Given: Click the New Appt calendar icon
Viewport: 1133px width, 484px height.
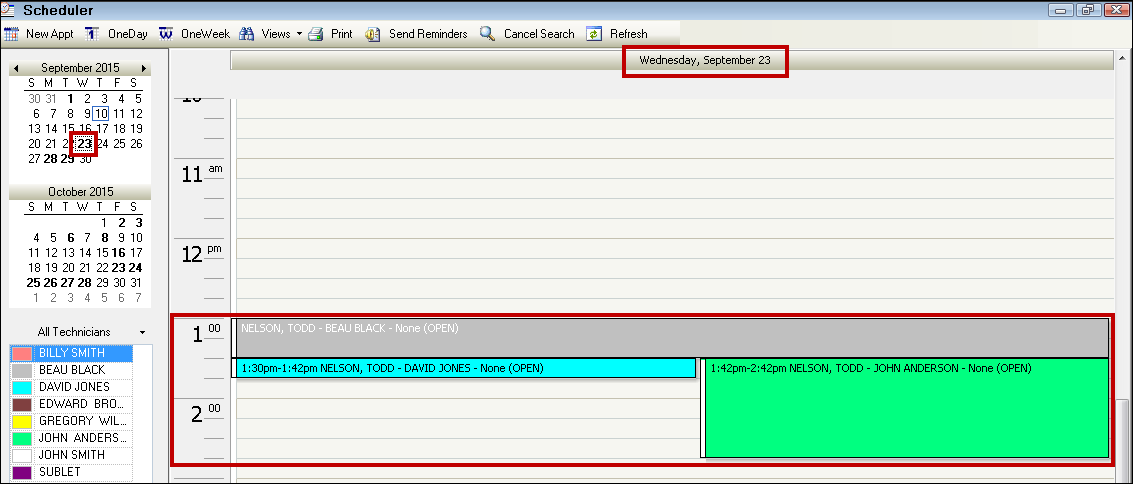Looking at the screenshot, I should (x=12, y=34).
